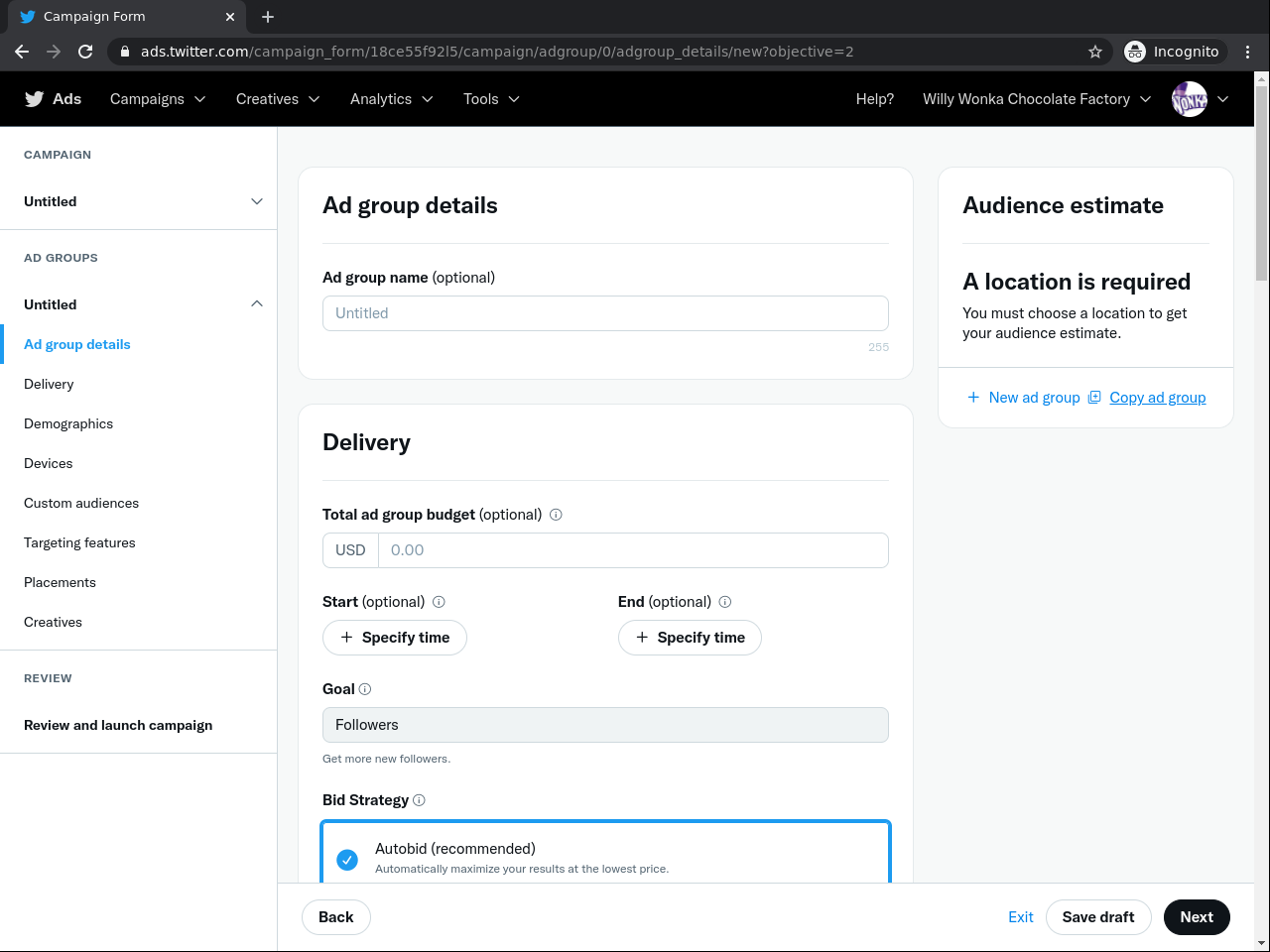
Task: Select the Autobid (recommended) radio option
Action: coord(347,859)
